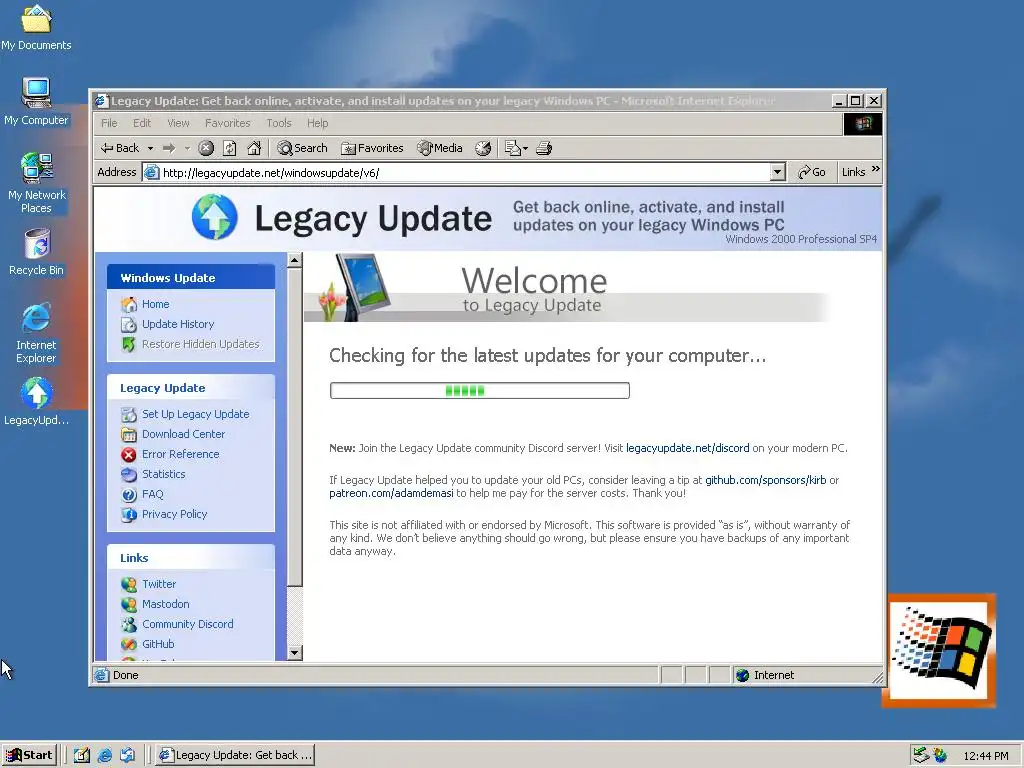Open the History toolbar icon
The image size is (1024, 768).
click(483, 148)
